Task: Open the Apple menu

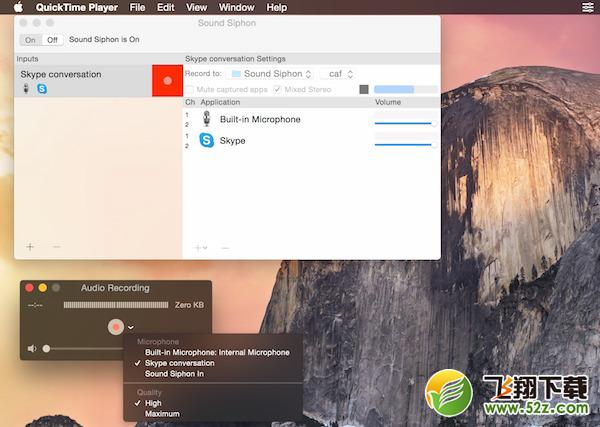Action: 18,7
